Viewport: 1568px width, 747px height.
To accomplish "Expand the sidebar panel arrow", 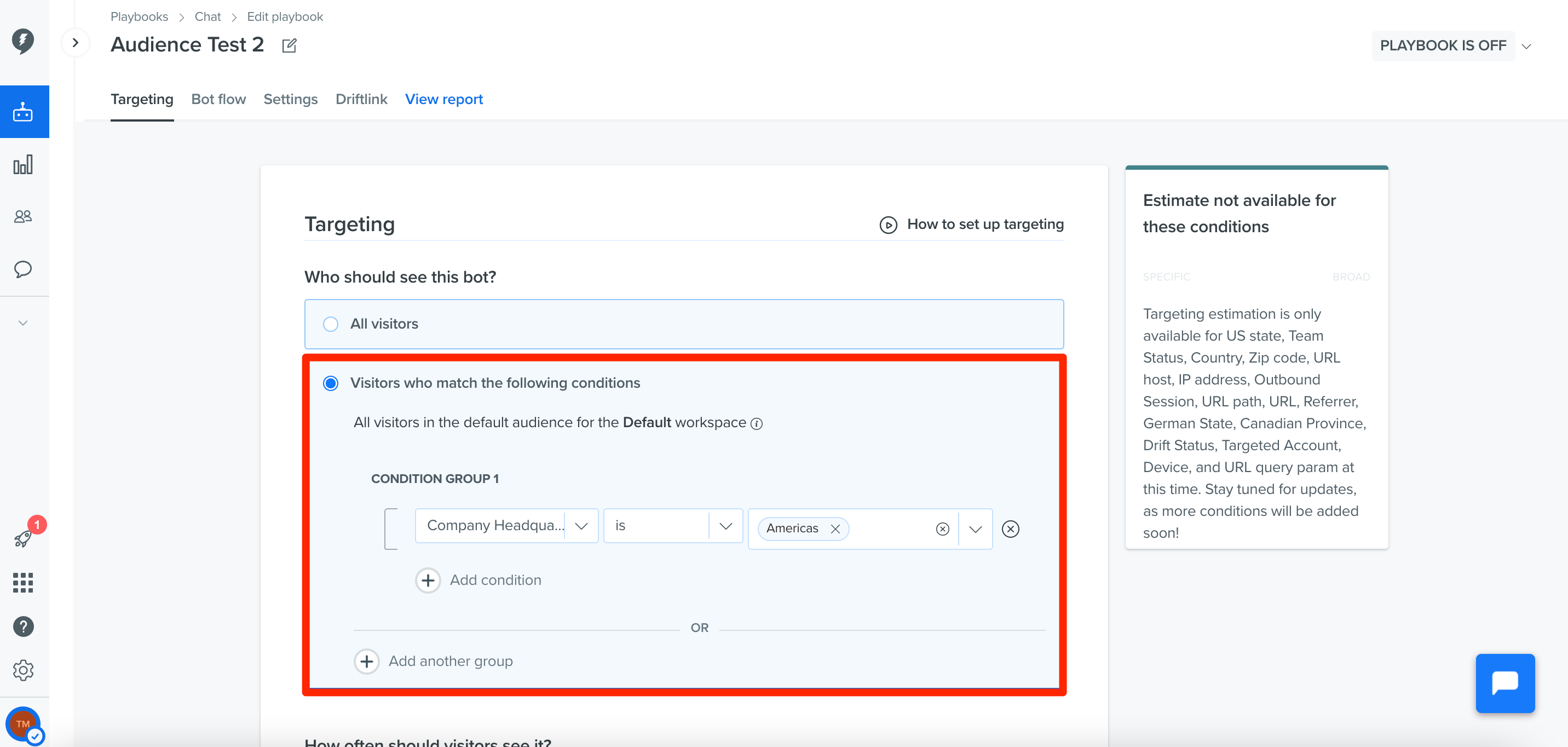I will [x=76, y=43].
